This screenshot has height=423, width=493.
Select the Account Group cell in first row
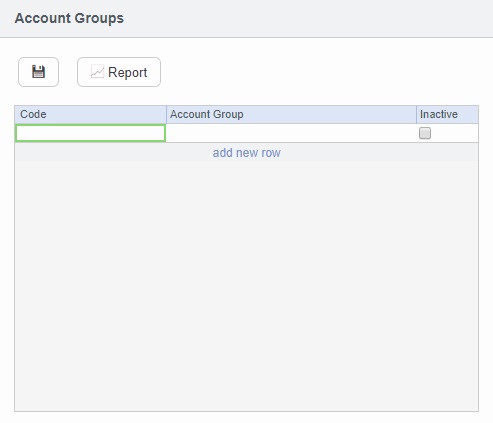291,133
